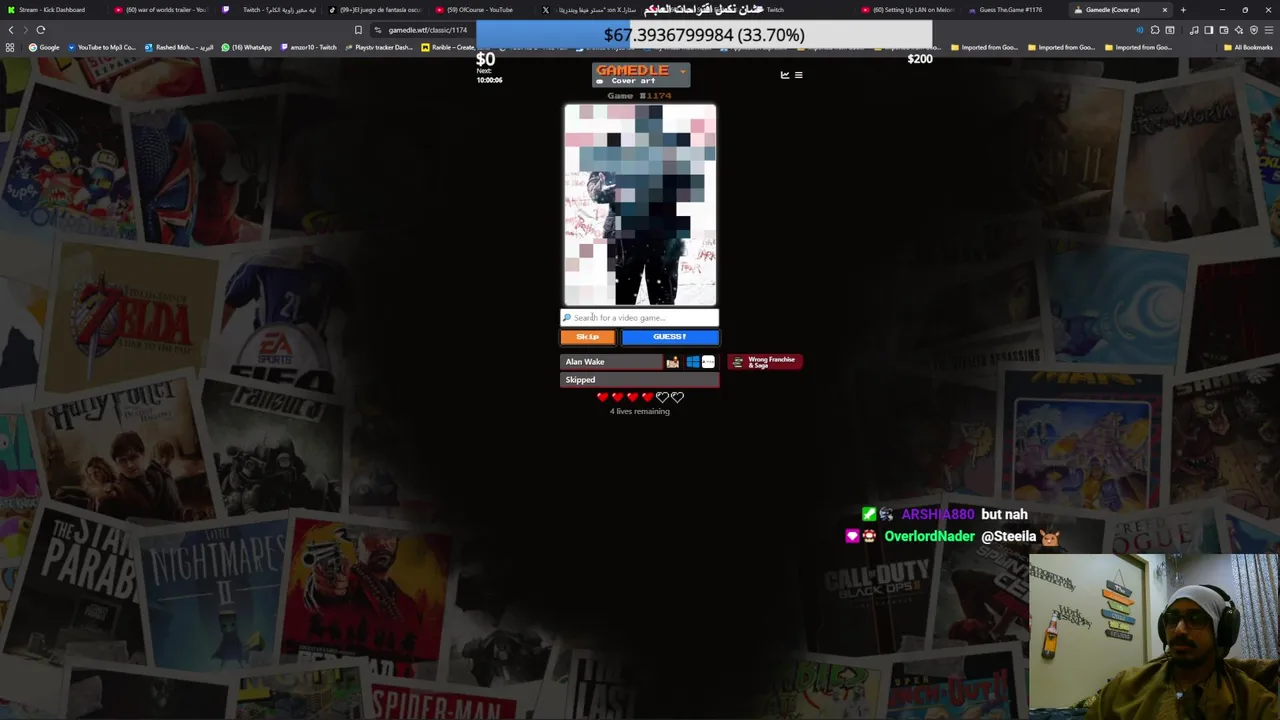1280x720 pixels.
Task: Toggle the browser side panel icon
Action: coord(1209,30)
